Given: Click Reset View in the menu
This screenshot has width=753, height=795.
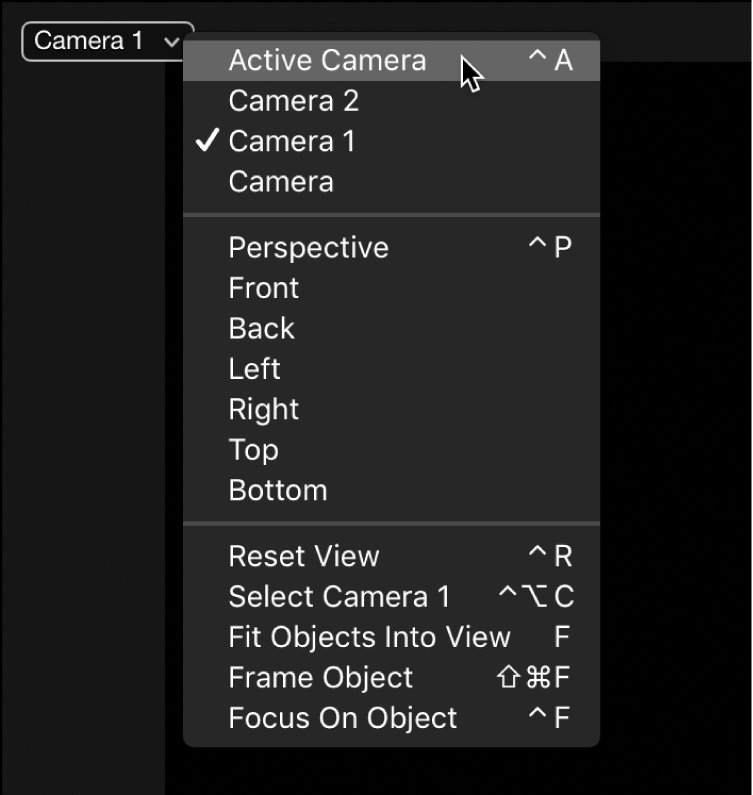Looking at the screenshot, I should coord(304,556).
